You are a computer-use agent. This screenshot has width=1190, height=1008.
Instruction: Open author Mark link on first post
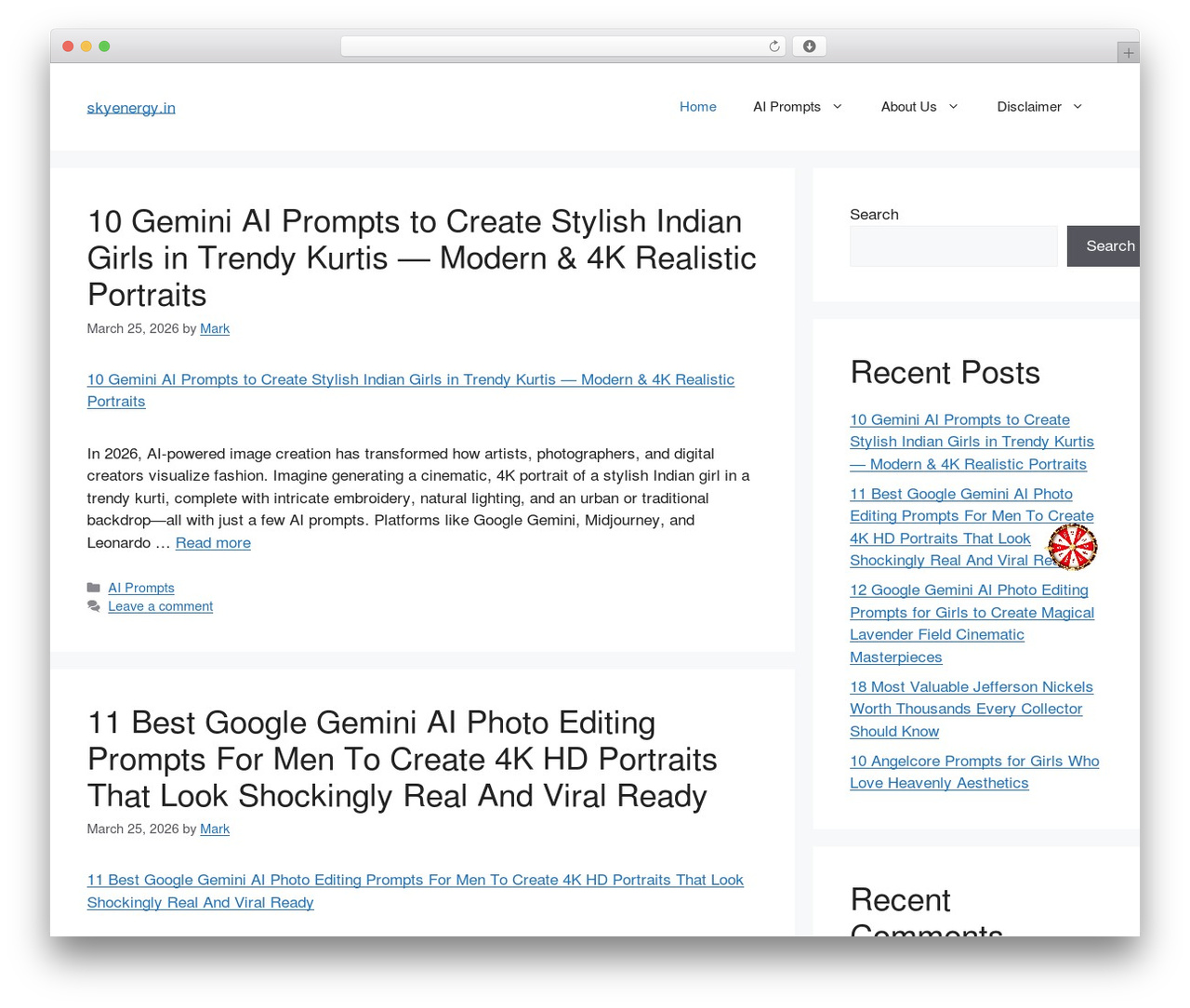point(215,329)
